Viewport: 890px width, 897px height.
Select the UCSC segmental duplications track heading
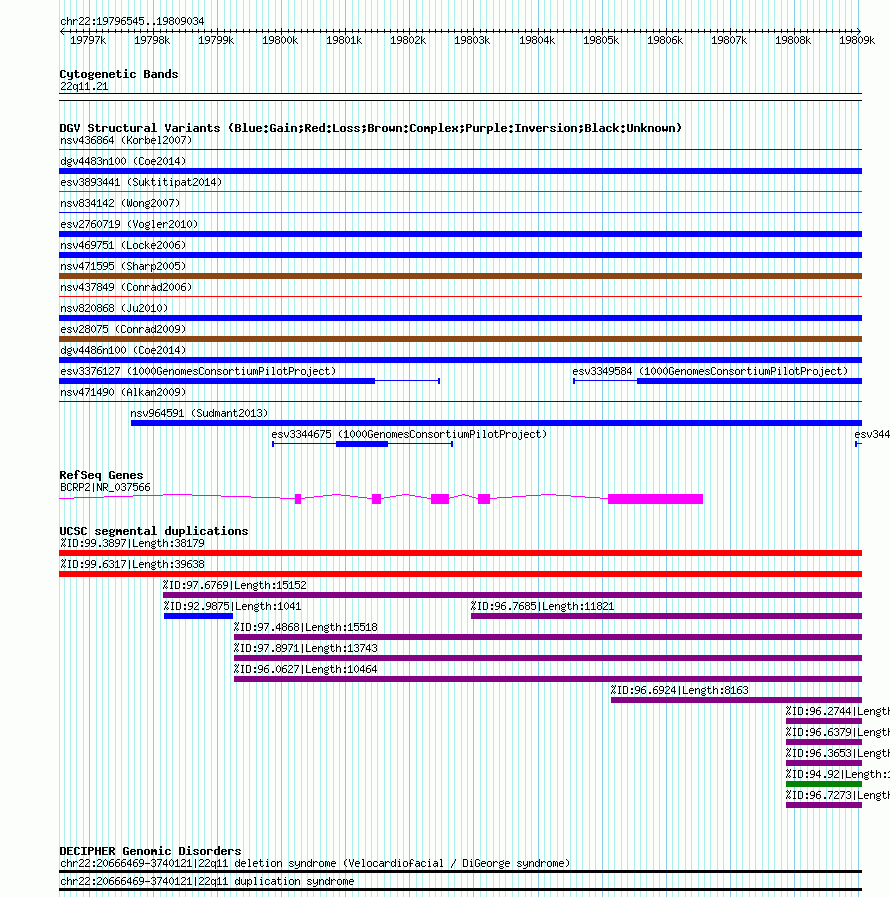(154, 531)
